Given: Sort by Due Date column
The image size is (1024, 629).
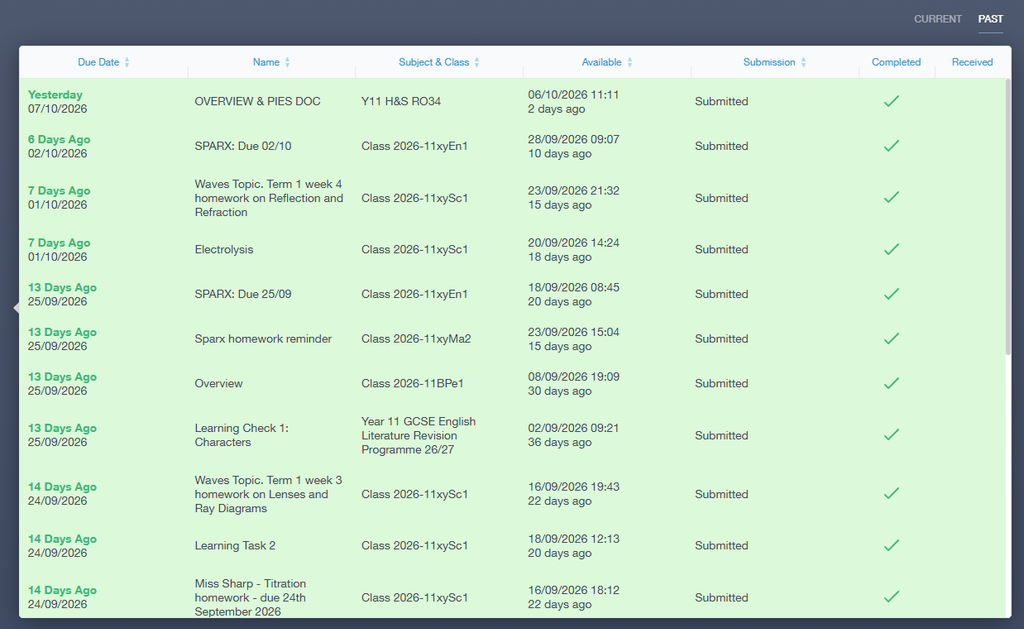Looking at the screenshot, I should (x=103, y=62).
